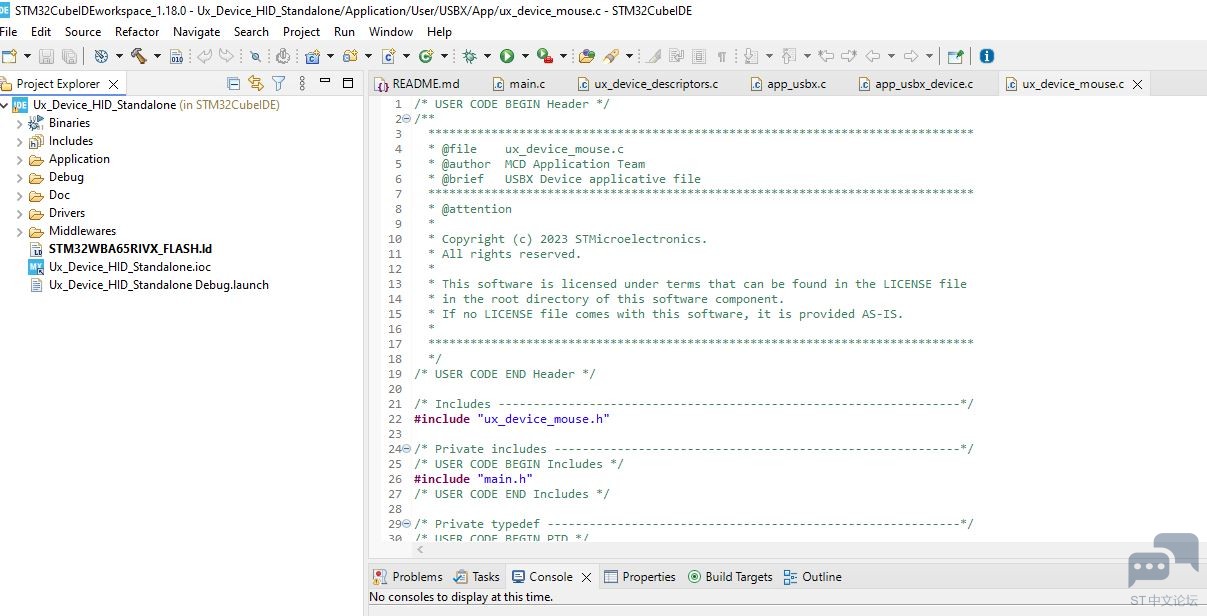Toggle Link with Editor arrows icon
The height and width of the screenshot is (616, 1207).
[x=256, y=83]
